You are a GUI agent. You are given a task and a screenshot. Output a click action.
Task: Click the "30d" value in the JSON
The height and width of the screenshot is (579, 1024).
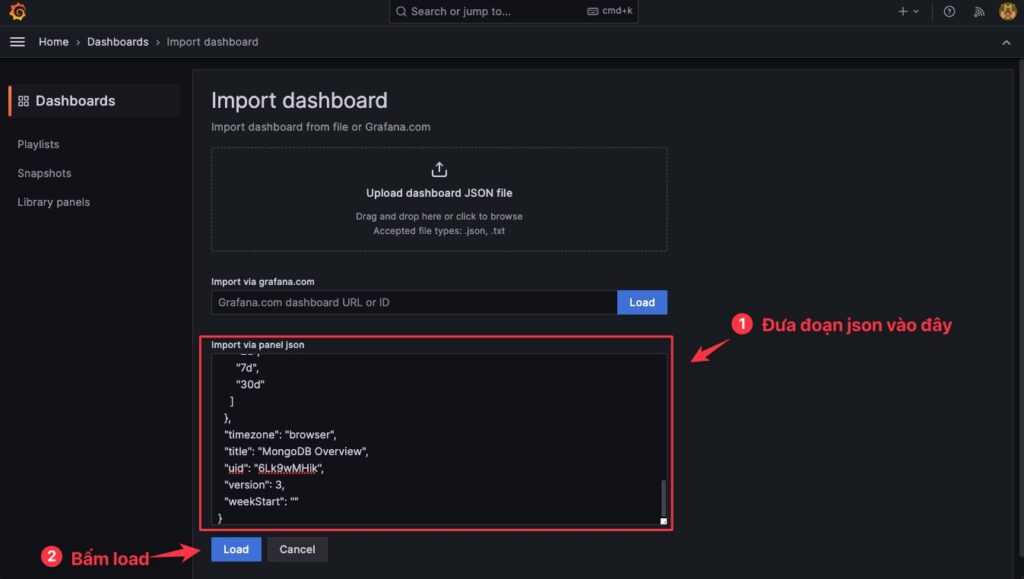tap(250, 384)
